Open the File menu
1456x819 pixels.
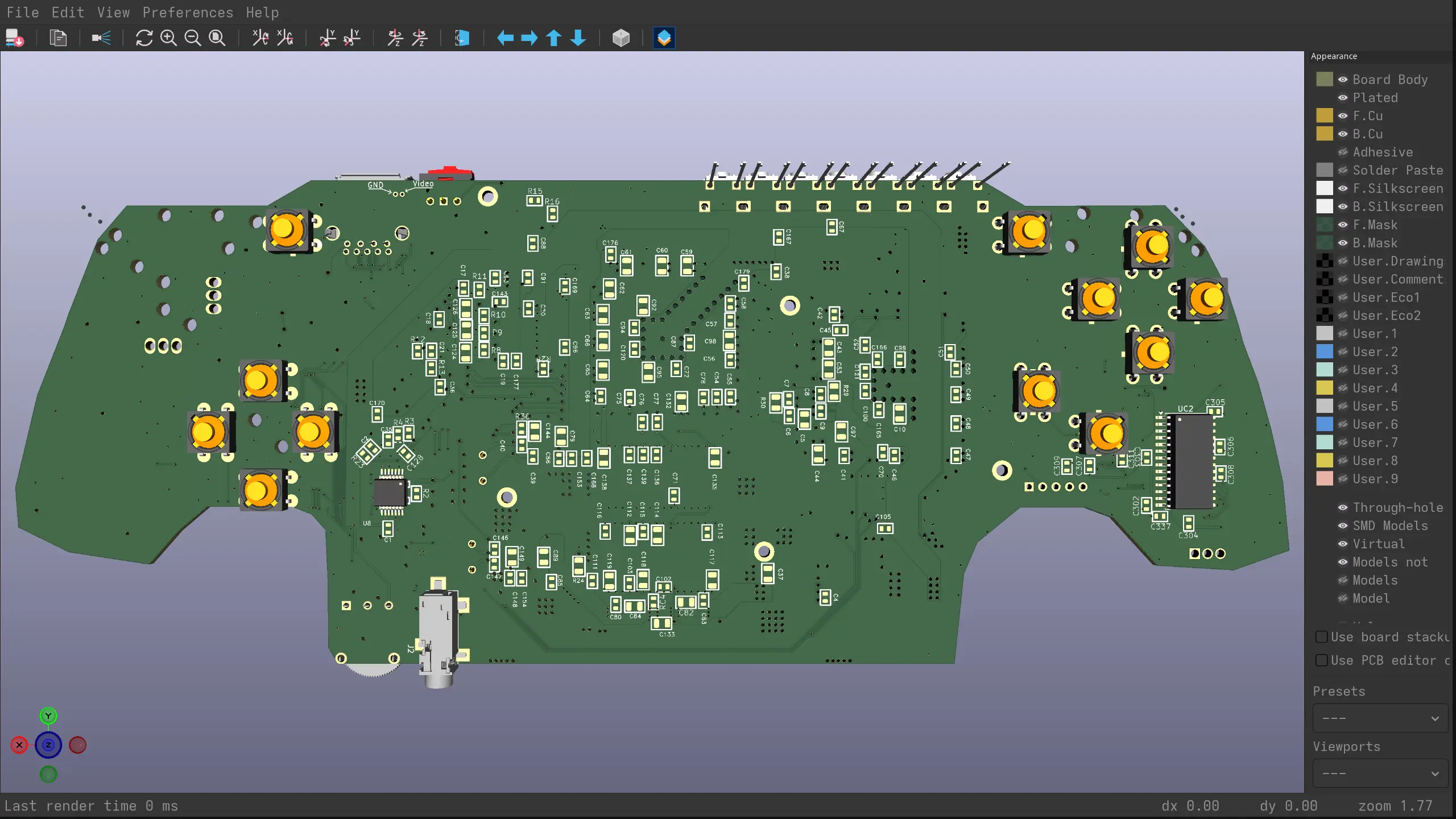(x=23, y=13)
